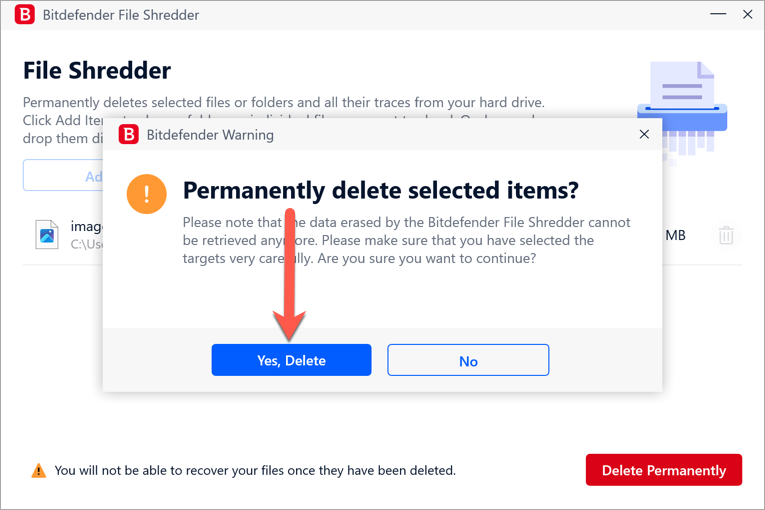
Task: Click the orange exclamation warning icon
Action: (x=146, y=194)
